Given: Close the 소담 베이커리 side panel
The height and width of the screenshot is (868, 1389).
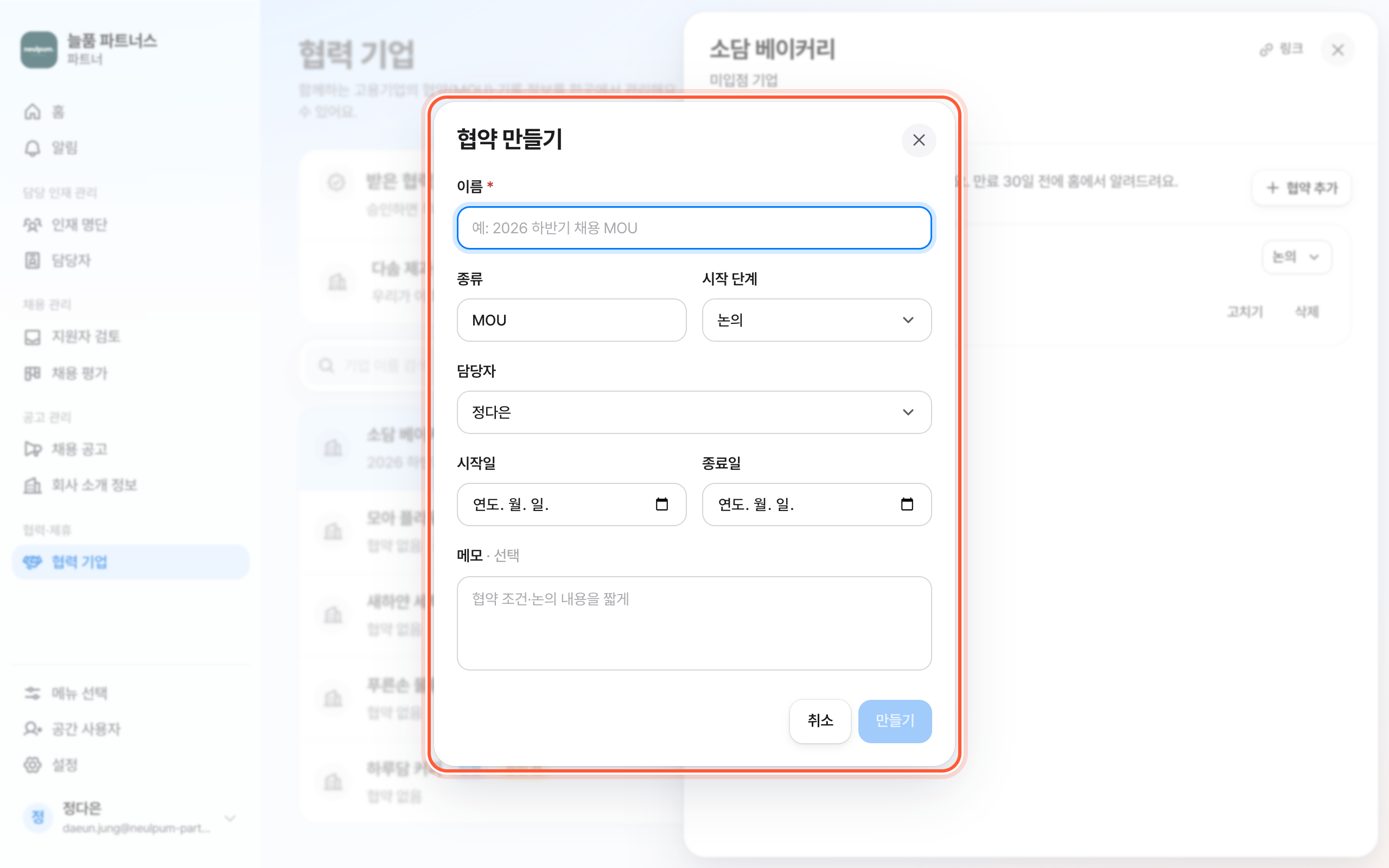Looking at the screenshot, I should 1337,50.
